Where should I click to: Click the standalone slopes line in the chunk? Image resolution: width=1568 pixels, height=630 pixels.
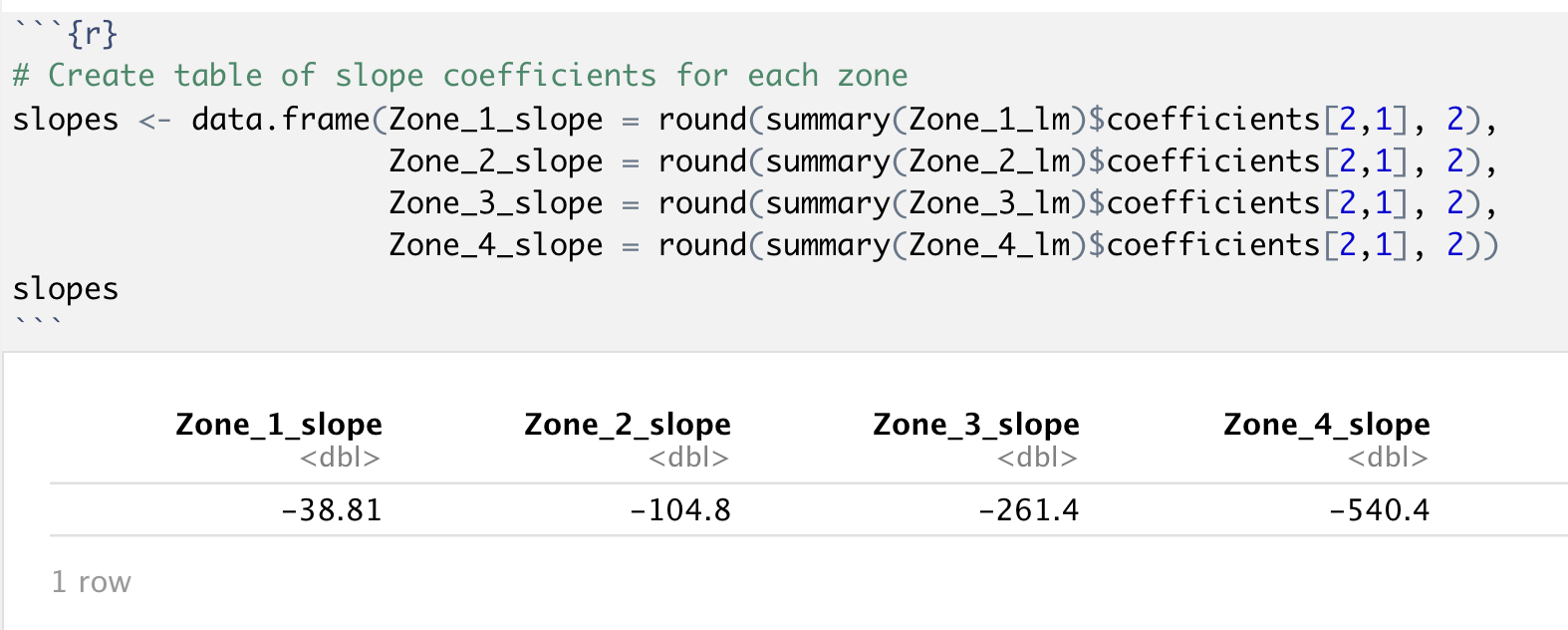[65, 289]
